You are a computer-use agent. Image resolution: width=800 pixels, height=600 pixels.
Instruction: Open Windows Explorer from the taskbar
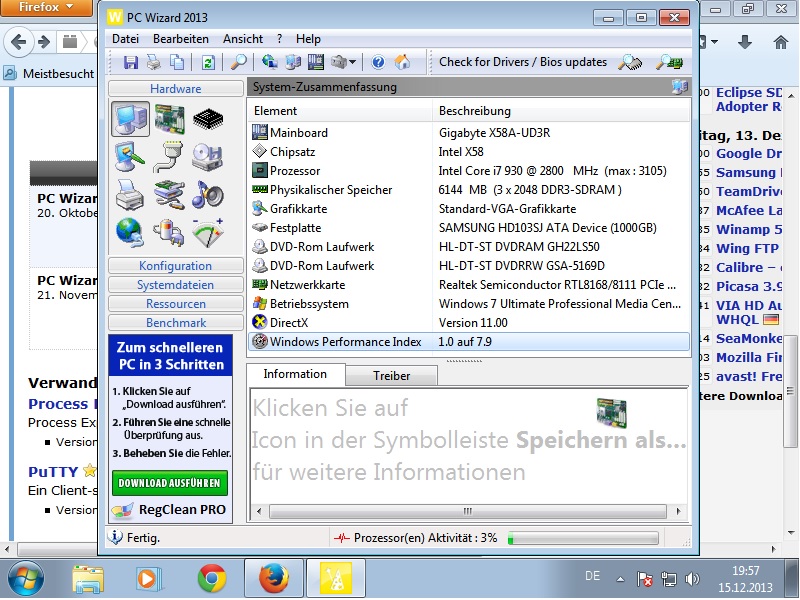(x=88, y=579)
